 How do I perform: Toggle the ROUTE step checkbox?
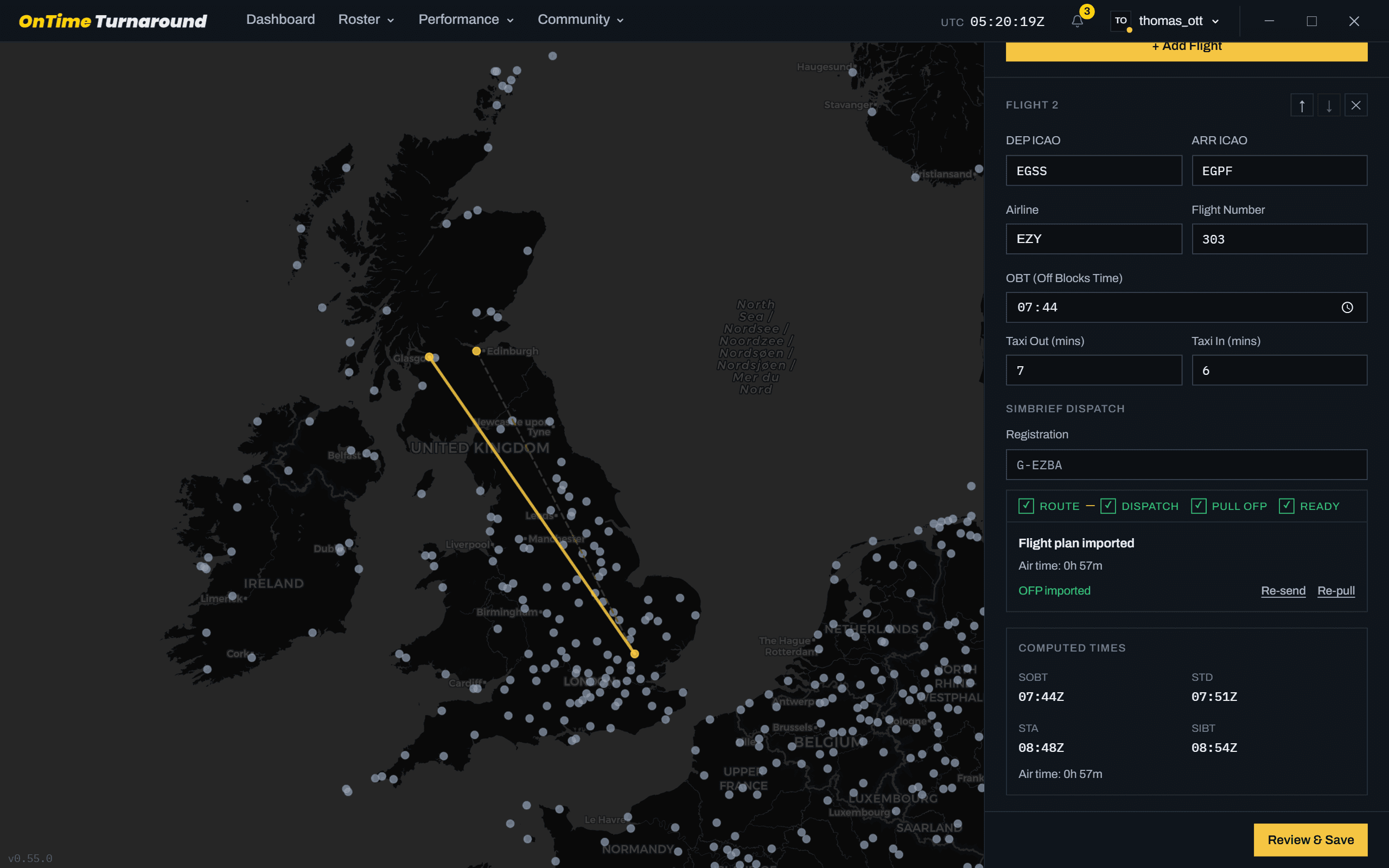pyautogui.click(x=1025, y=506)
